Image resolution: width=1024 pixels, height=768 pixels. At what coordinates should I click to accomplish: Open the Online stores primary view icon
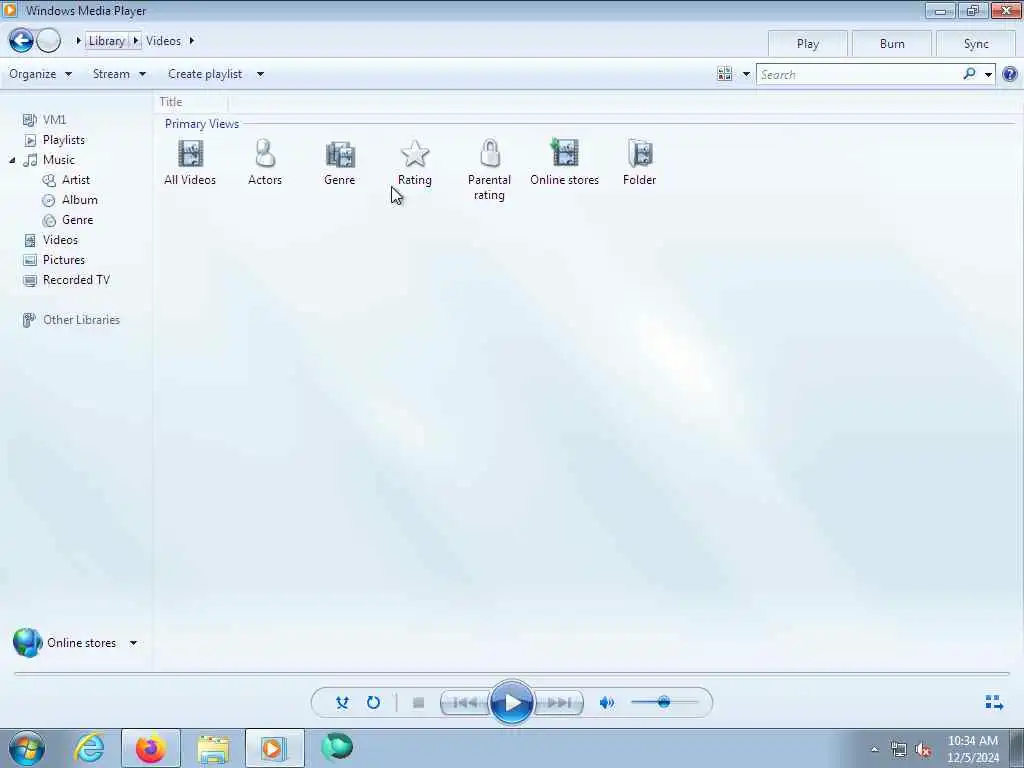click(x=564, y=163)
